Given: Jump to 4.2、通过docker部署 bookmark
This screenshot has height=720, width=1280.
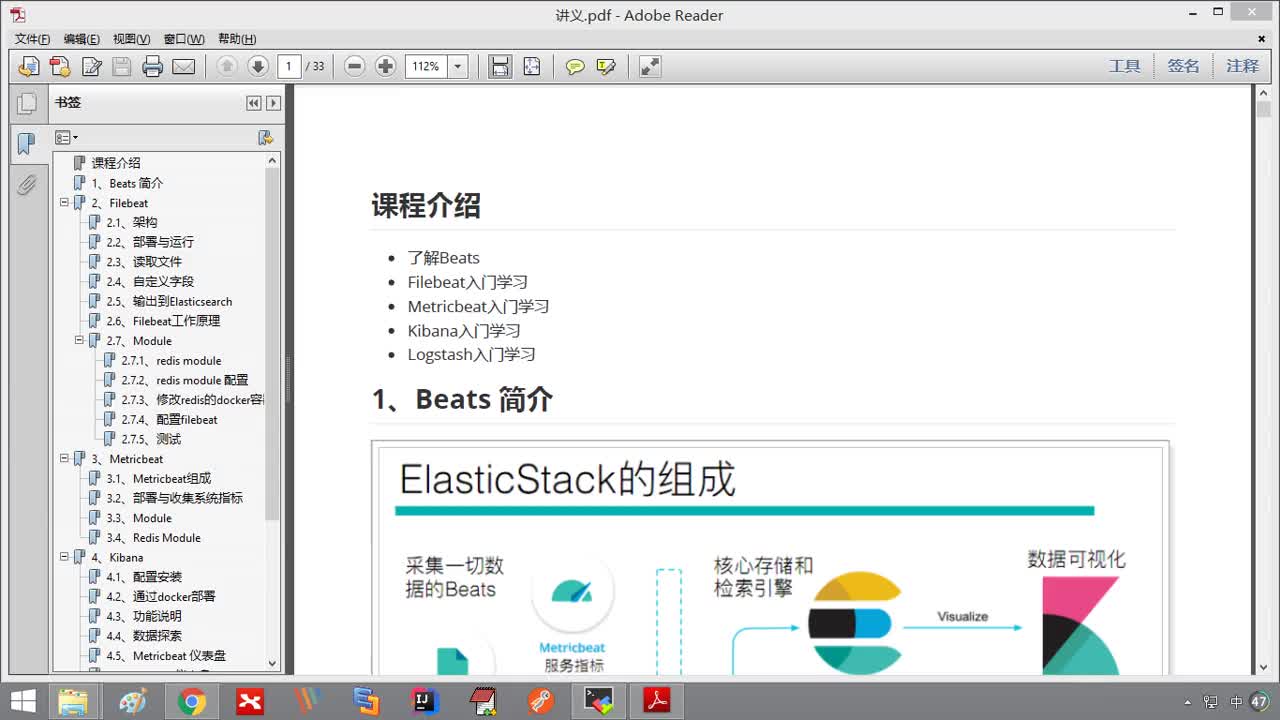Looking at the screenshot, I should click(x=161, y=596).
